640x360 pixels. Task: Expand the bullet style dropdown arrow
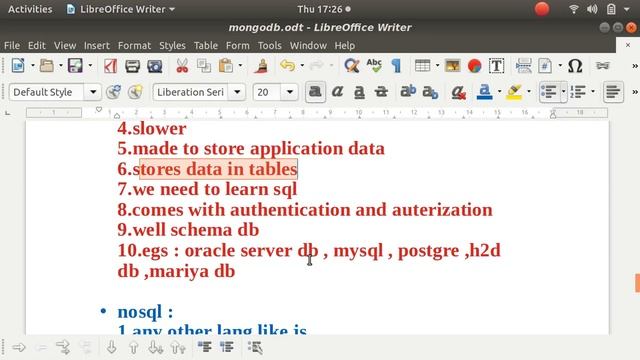(563, 92)
